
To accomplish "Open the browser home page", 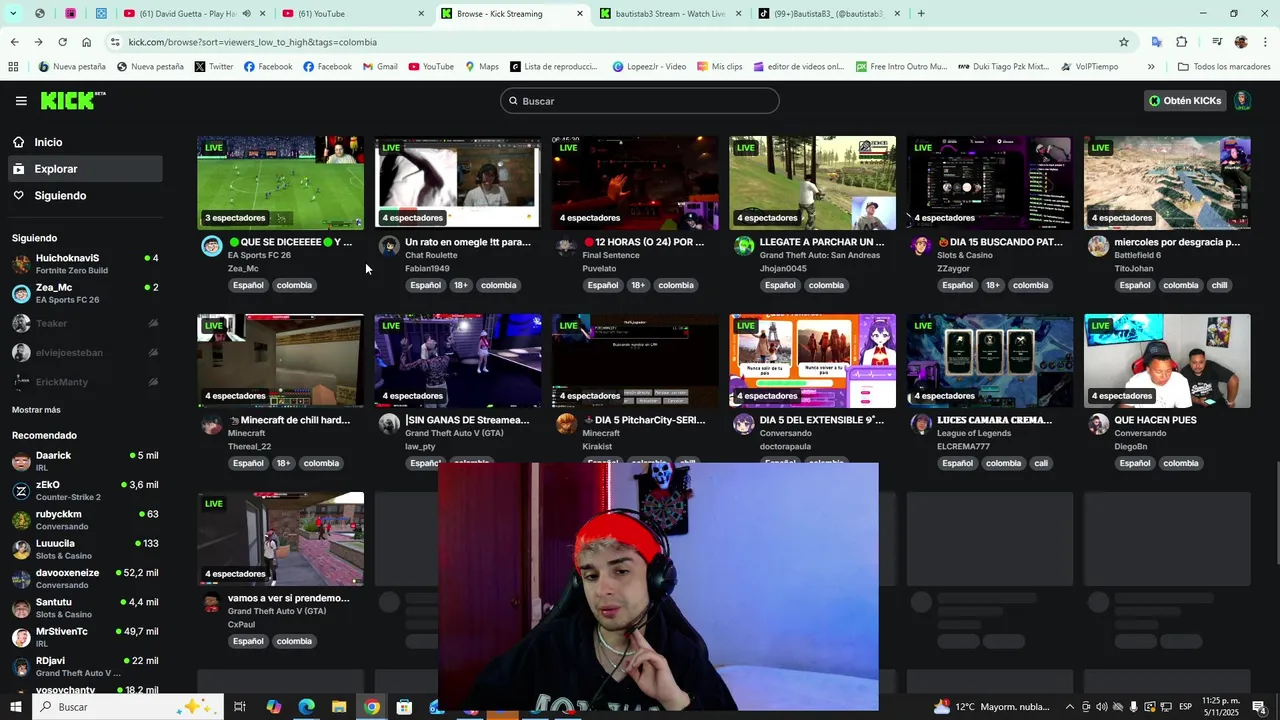I will (x=86, y=42).
